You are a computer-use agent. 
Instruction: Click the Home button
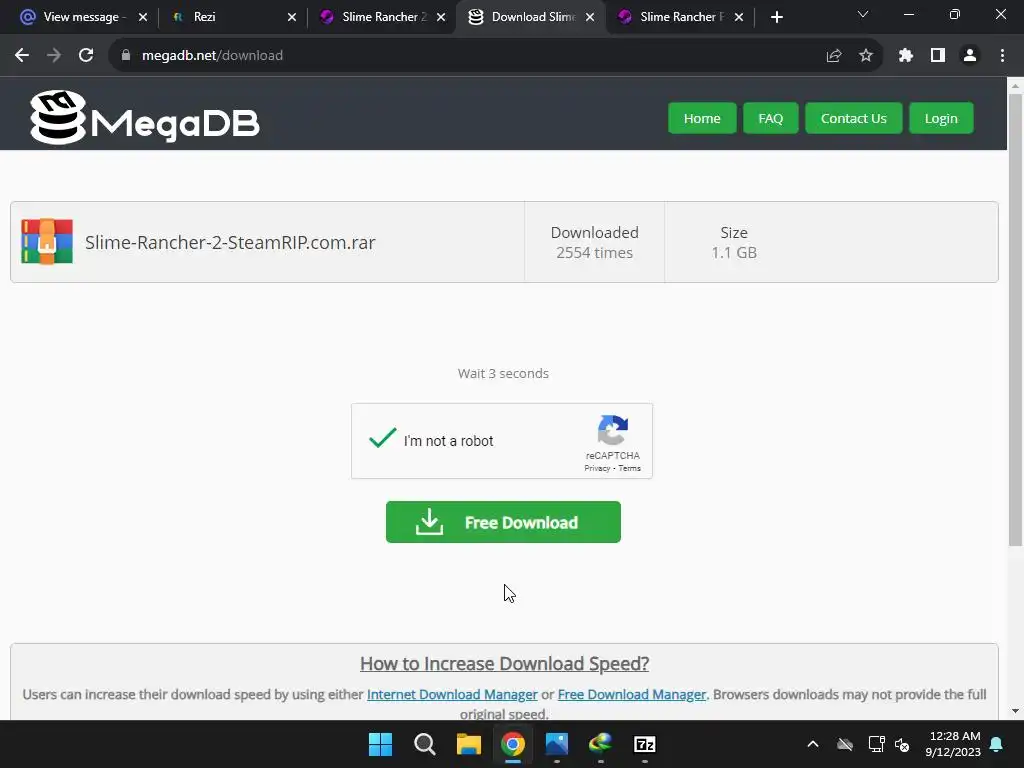[x=702, y=118]
